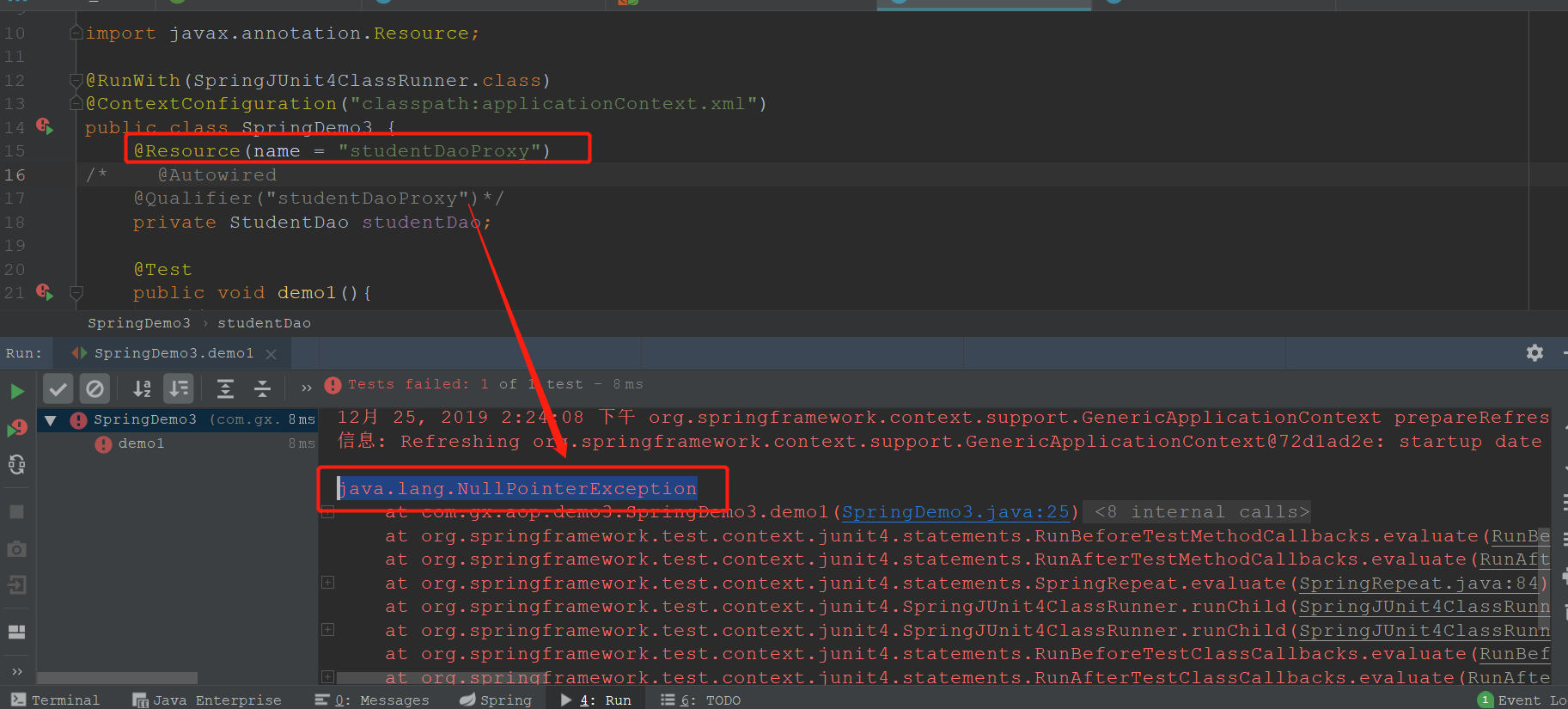Open SpringDemo3.java:25 stack trace link
Image resolution: width=1568 pixels, height=709 pixels.
pos(956,512)
